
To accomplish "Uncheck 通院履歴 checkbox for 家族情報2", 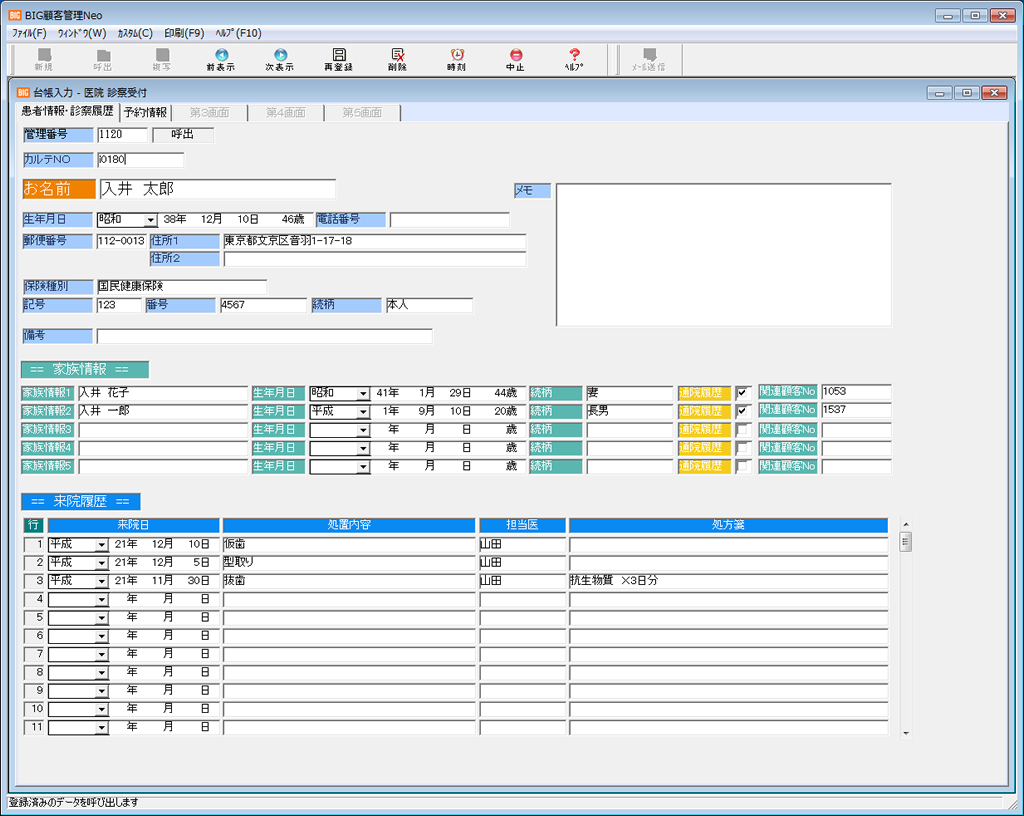I will pos(742,411).
